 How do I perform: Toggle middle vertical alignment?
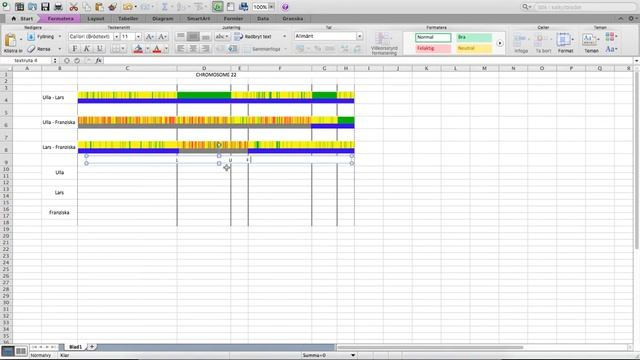(193, 37)
